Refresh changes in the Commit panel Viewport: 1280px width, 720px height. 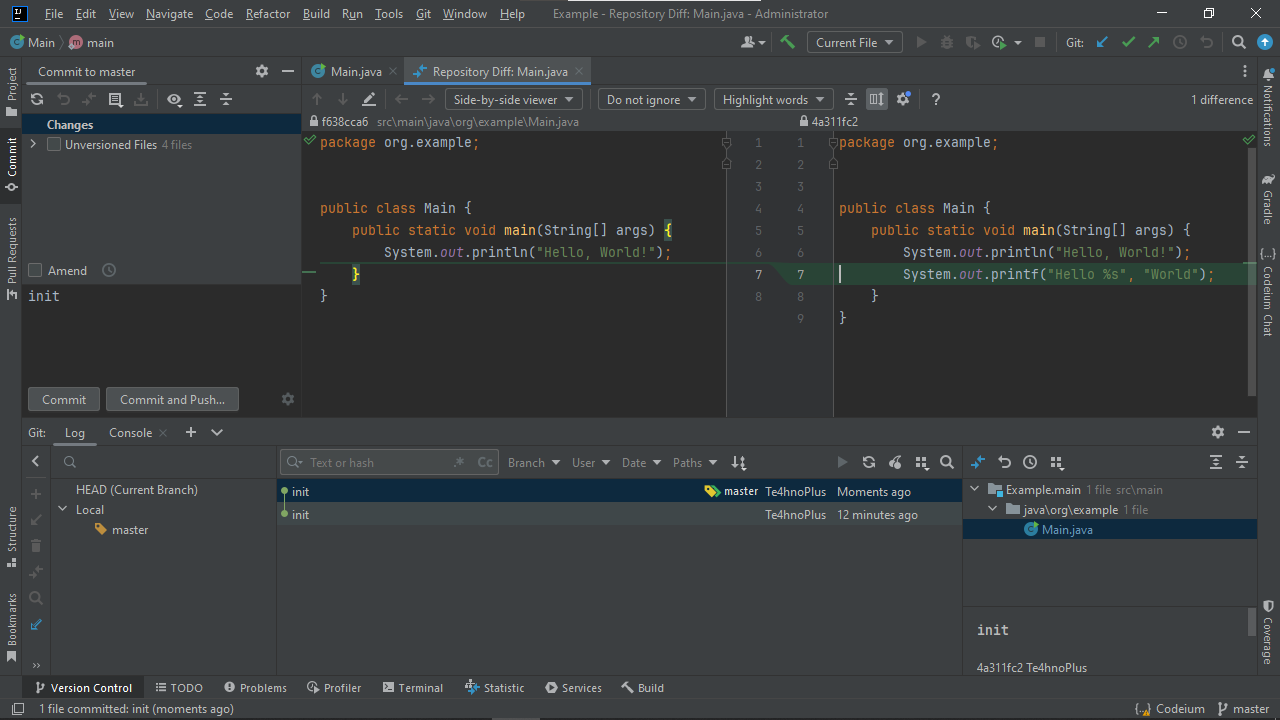click(37, 99)
